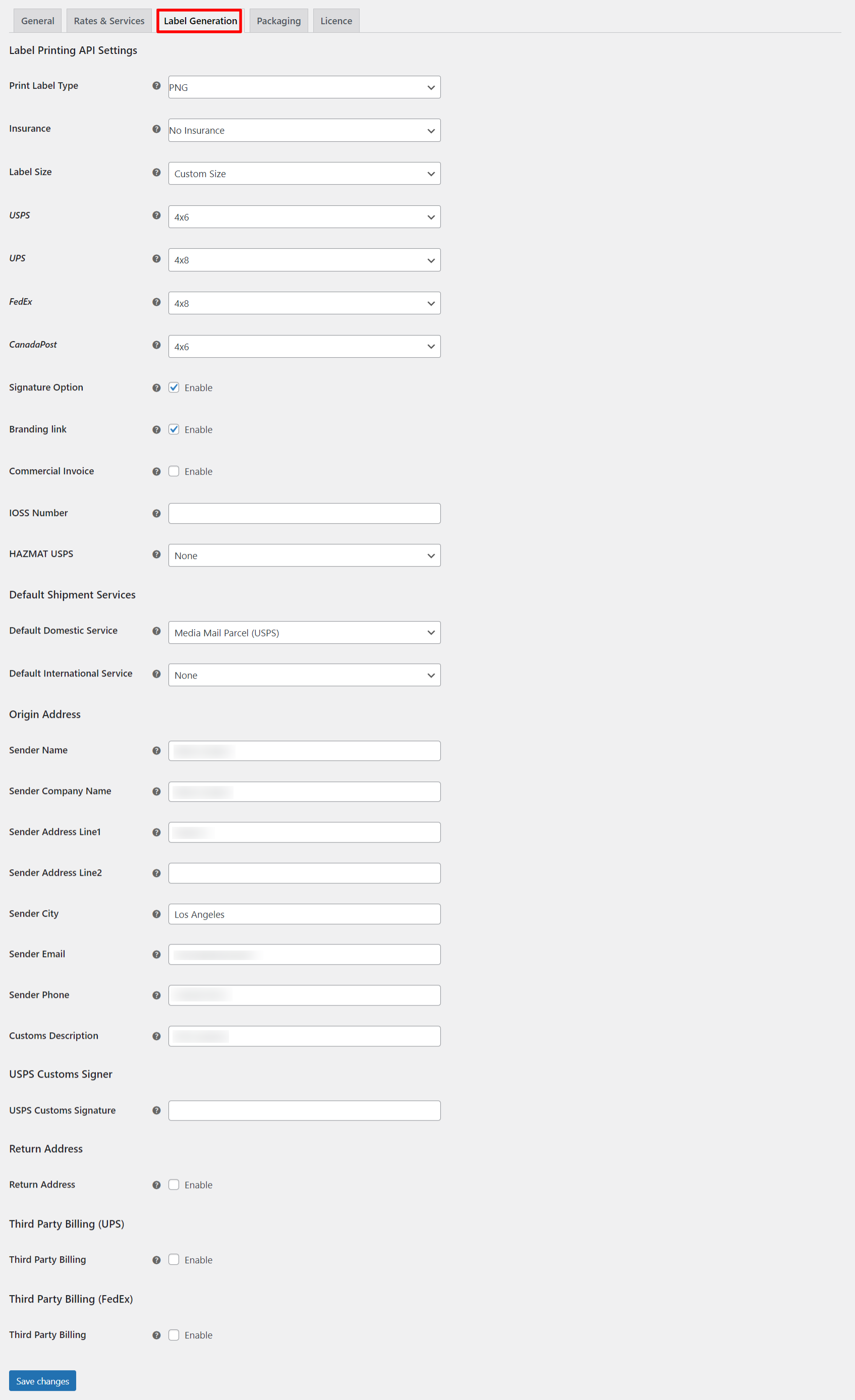Click the Save changes button

(x=42, y=1380)
